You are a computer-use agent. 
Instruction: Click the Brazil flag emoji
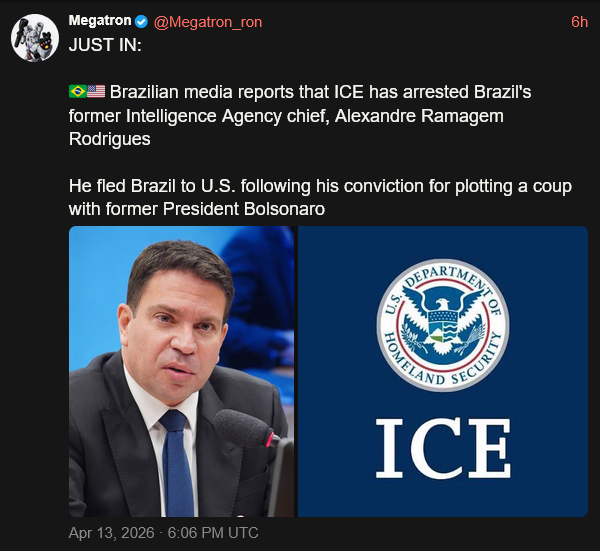(78, 92)
